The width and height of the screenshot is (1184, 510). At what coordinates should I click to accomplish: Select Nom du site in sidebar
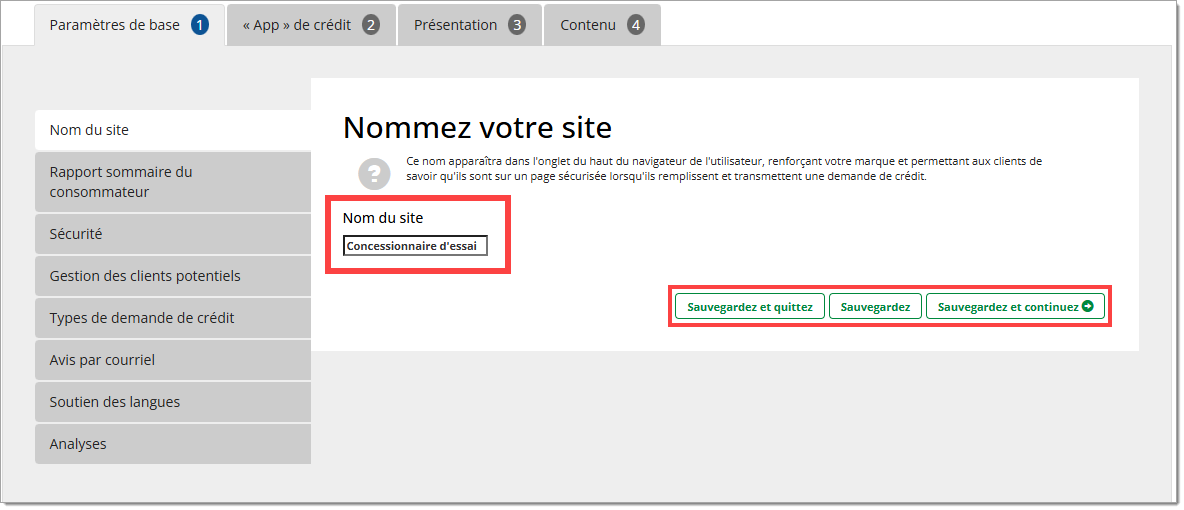[x=172, y=130]
